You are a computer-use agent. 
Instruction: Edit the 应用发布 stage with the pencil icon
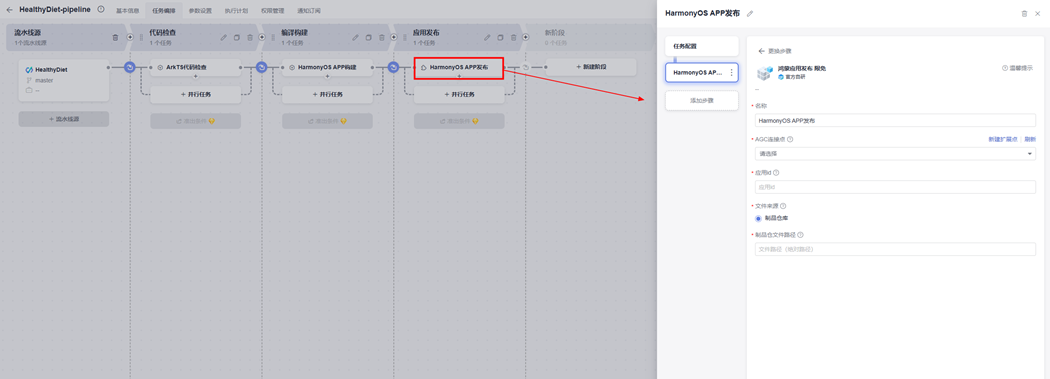(x=488, y=37)
